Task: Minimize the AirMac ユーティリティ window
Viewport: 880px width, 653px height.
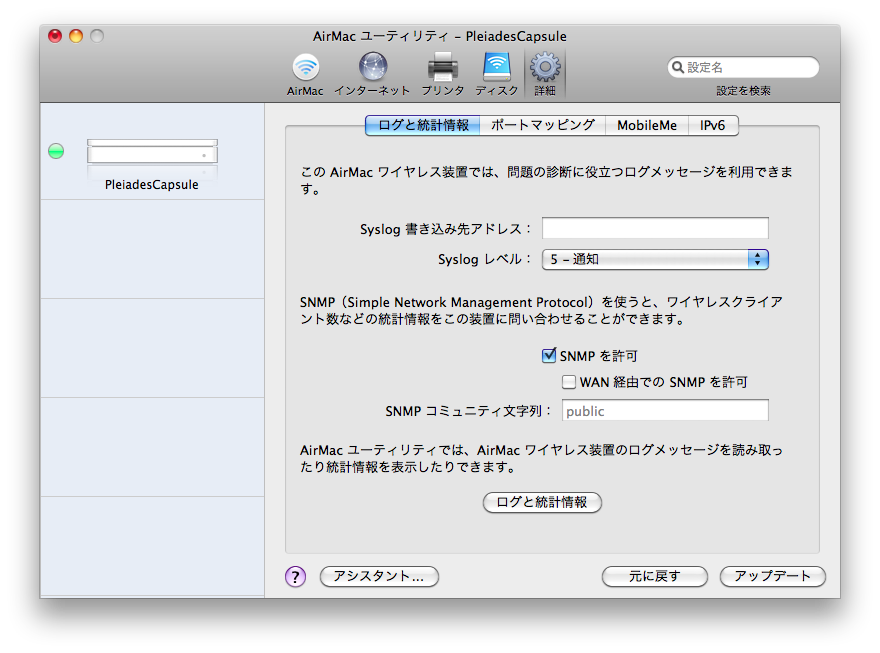Action: (x=76, y=36)
